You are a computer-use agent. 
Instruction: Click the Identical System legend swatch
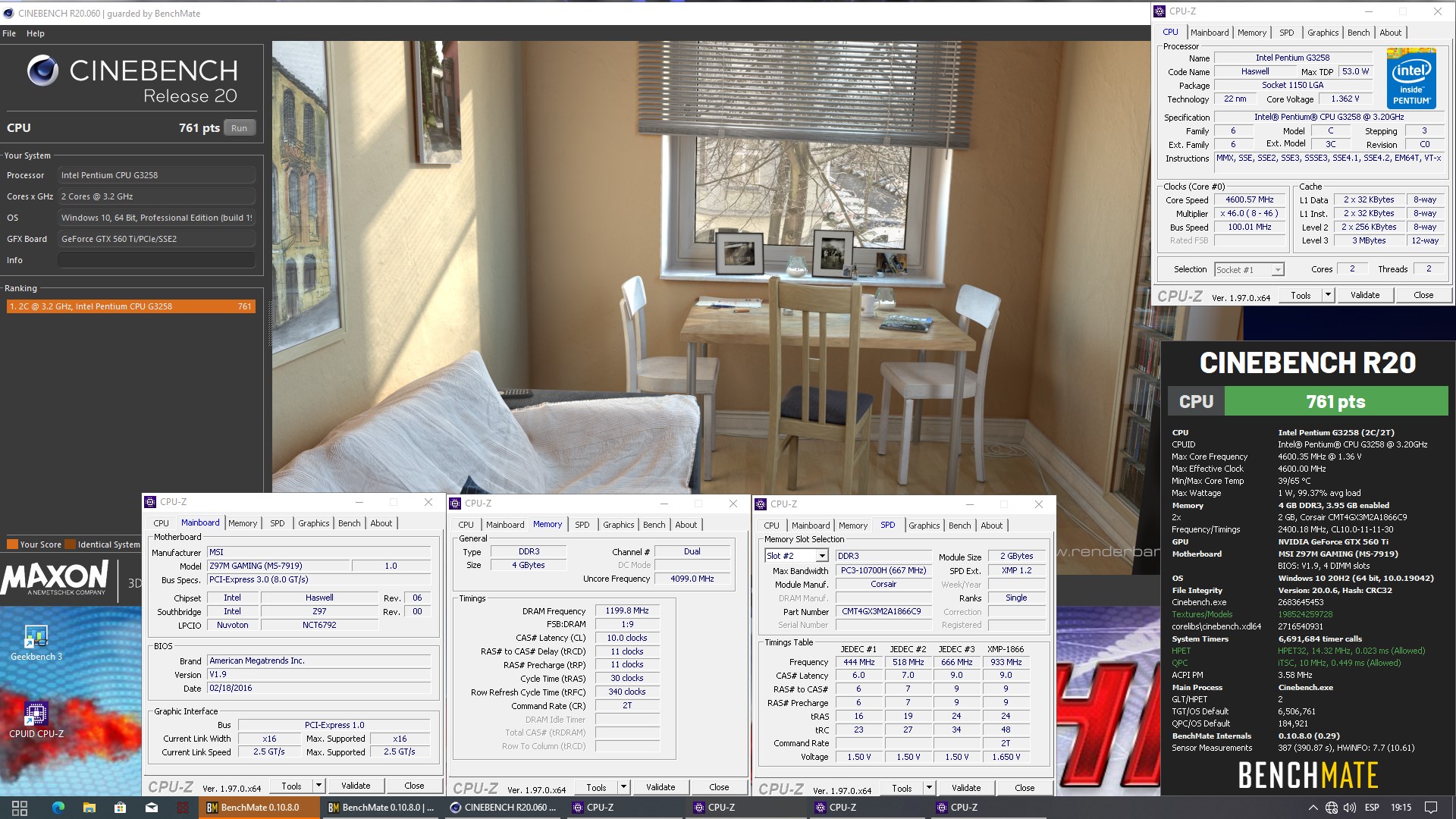[x=71, y=544]
